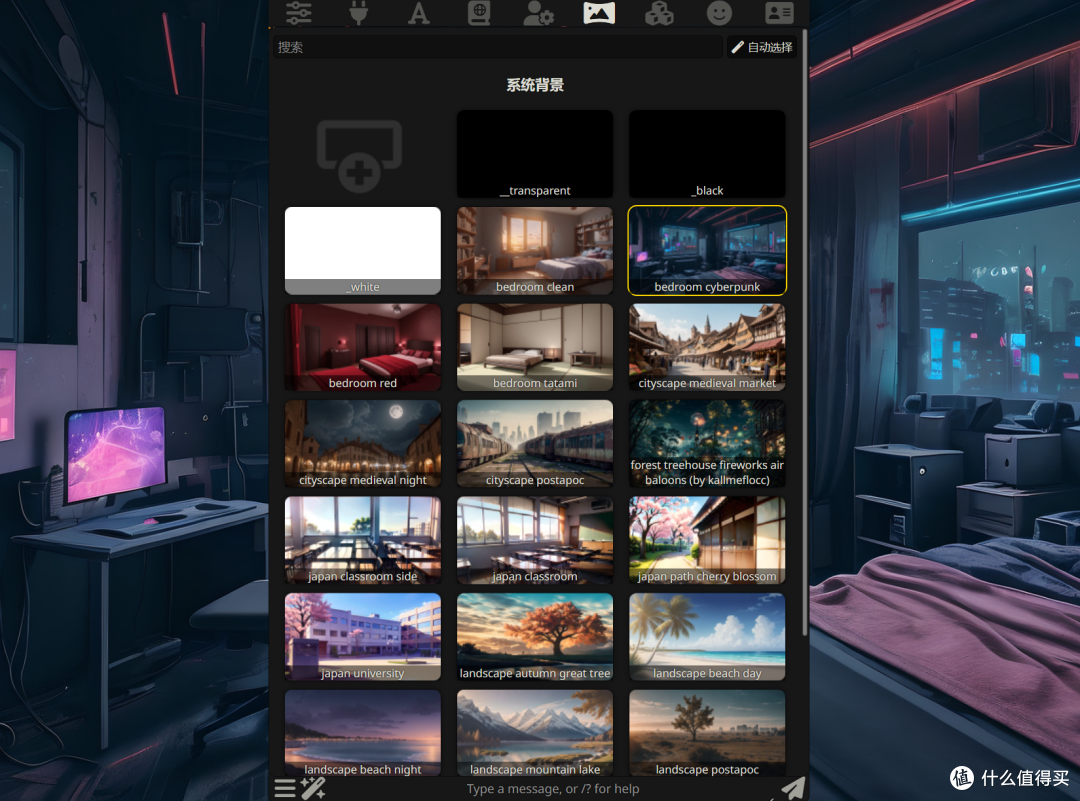
Task: Open the text formatting 'A' icon
Action: [418, 12]
